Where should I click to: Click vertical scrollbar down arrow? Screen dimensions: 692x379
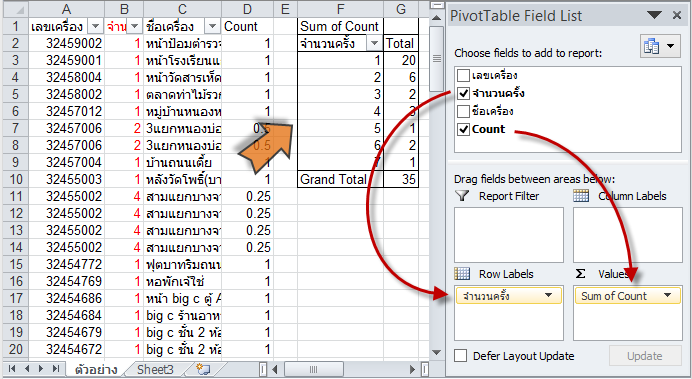pos(436,353)
